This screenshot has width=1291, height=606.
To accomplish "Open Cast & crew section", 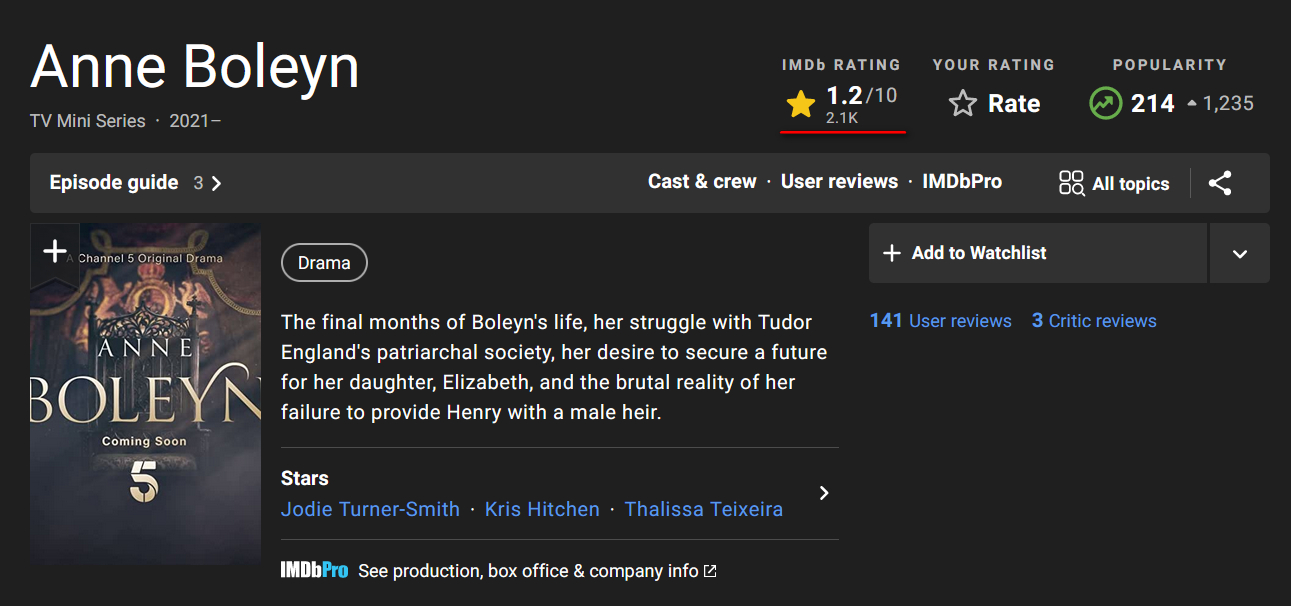I will [x=702, y=181].
